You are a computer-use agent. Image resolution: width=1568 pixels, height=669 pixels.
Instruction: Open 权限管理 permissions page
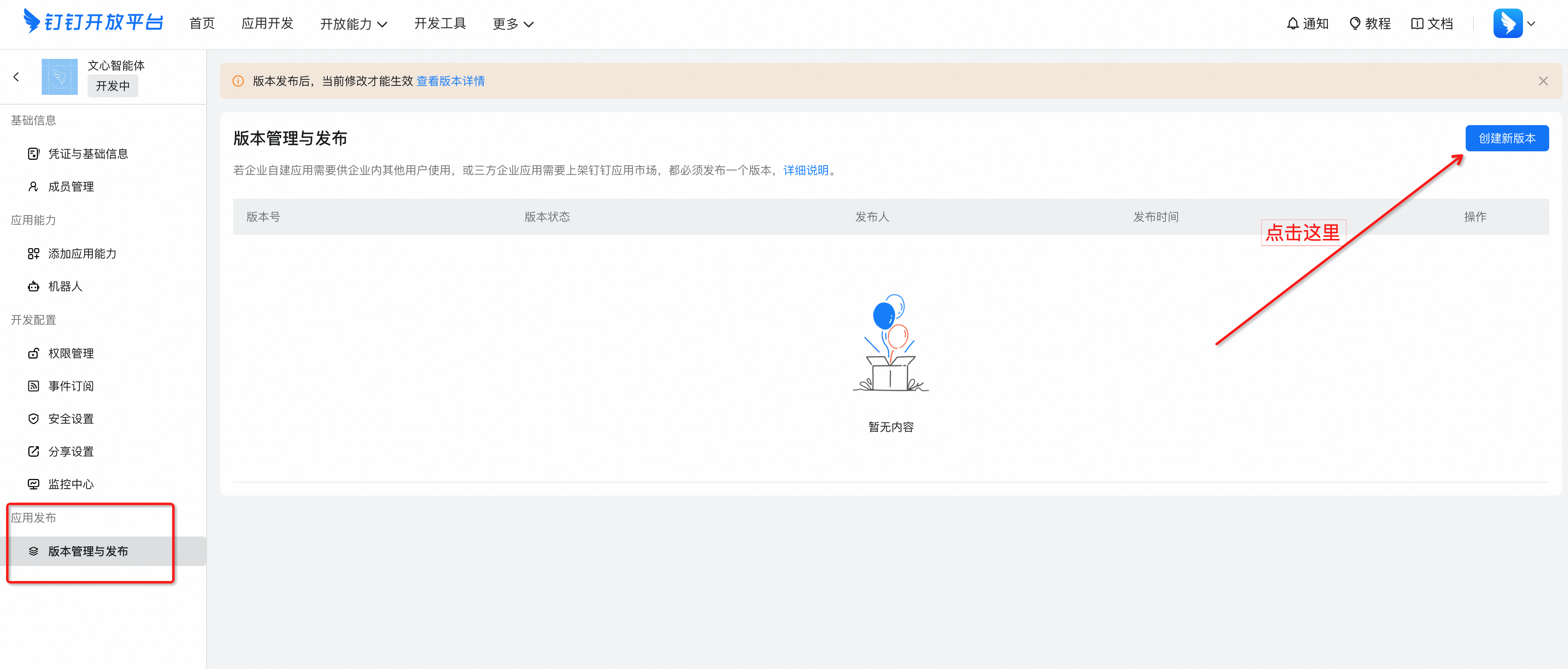pos(71,353)
